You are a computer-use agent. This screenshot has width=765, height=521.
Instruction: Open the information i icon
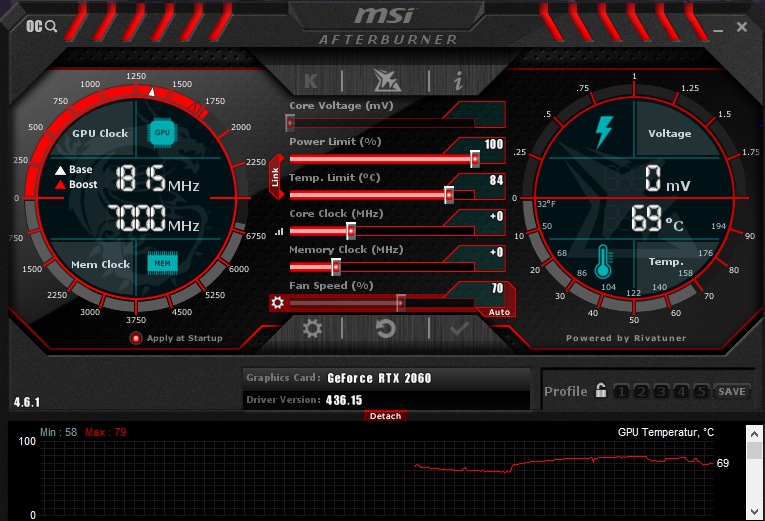pyautogui.click(x=458, y=81)
